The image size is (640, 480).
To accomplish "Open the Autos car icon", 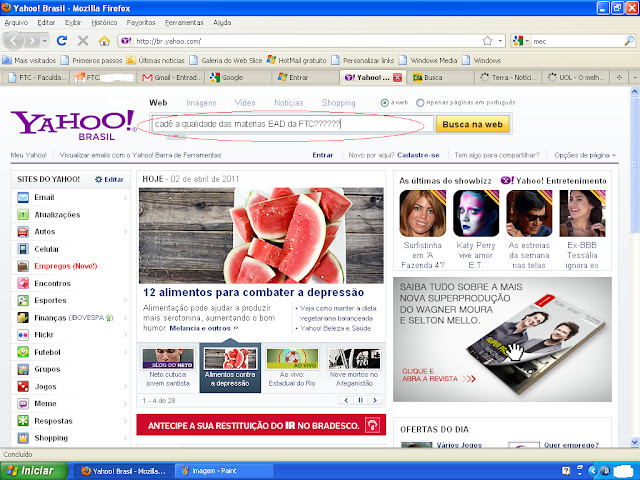I will [23, 232].
